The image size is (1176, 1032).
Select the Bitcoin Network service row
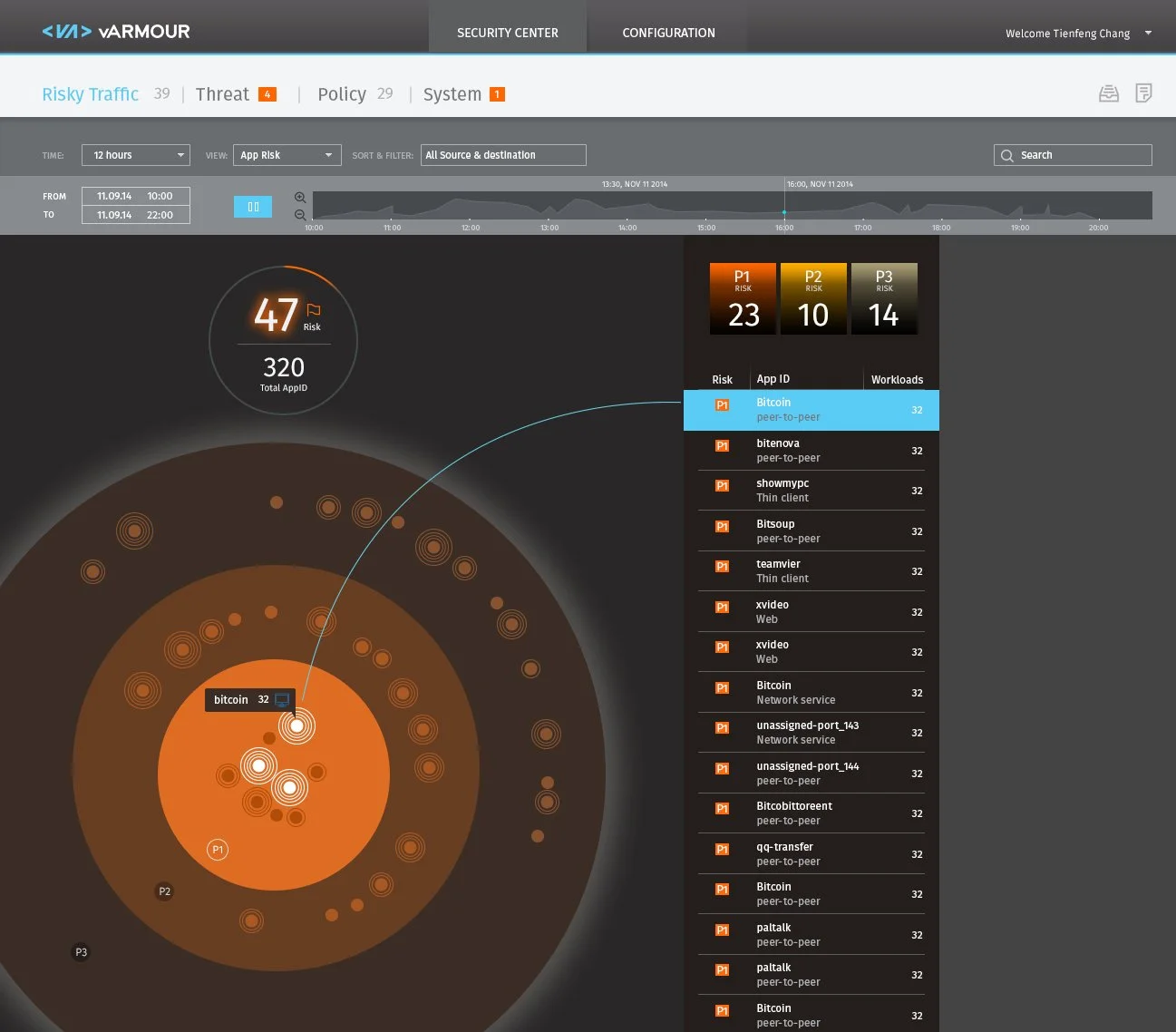click(811, 693)
